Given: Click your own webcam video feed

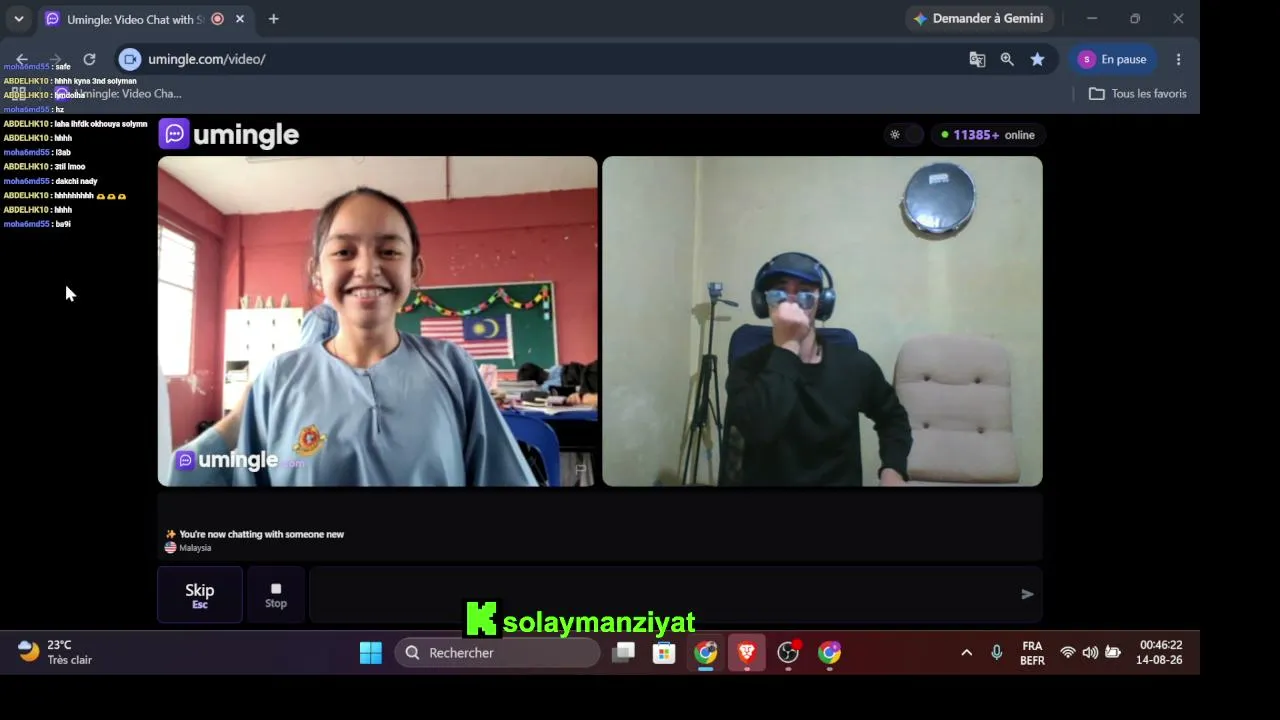Looking at the screenshot, I should click(822, 321).
